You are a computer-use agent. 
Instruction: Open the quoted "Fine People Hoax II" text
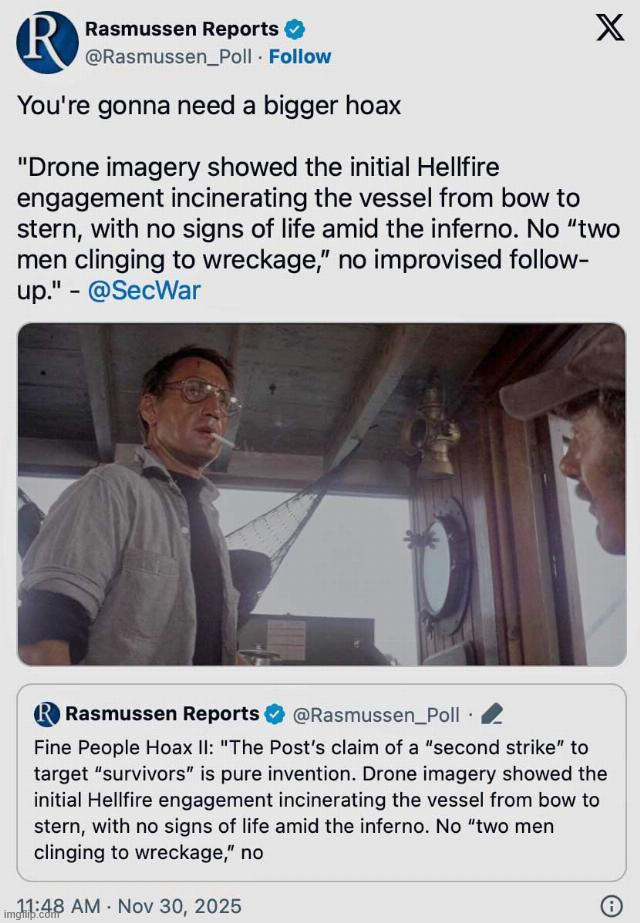click(x=320, y=800)
